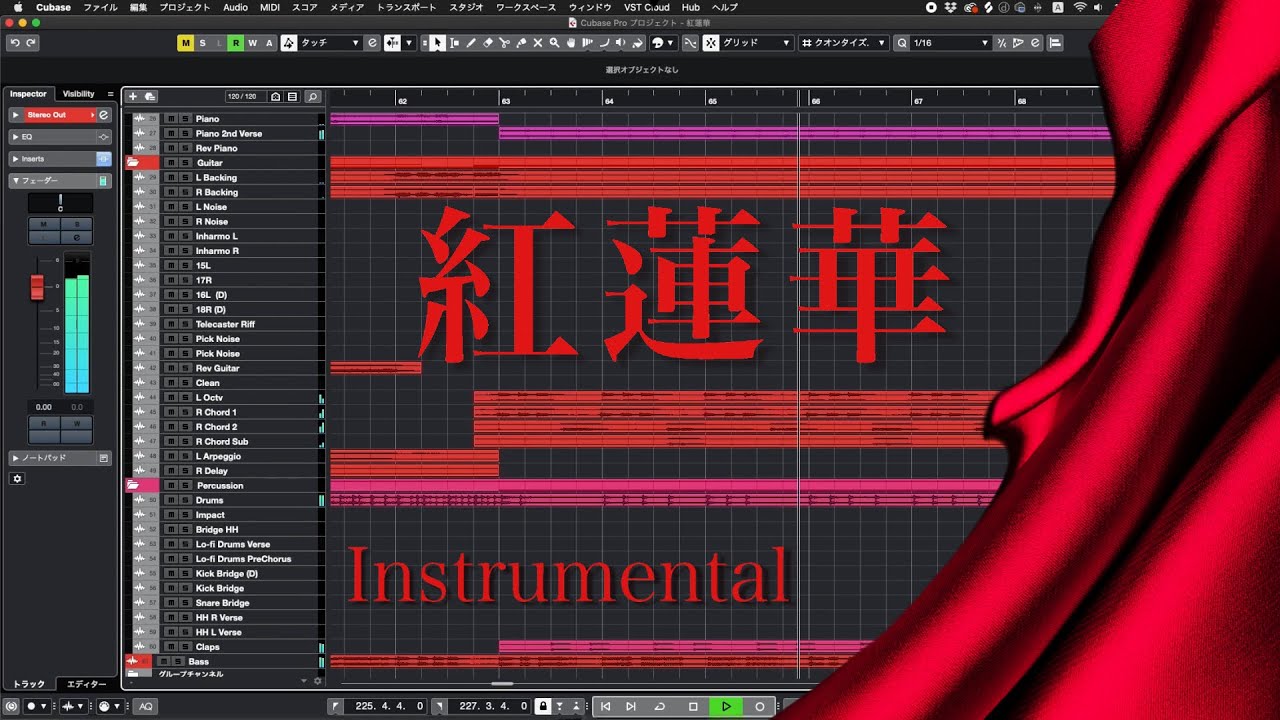Click the Go to Previous Marker transport button
The height and width of the screenshot is (720, 1280).
pyautogui.click(x=605, y=706)
